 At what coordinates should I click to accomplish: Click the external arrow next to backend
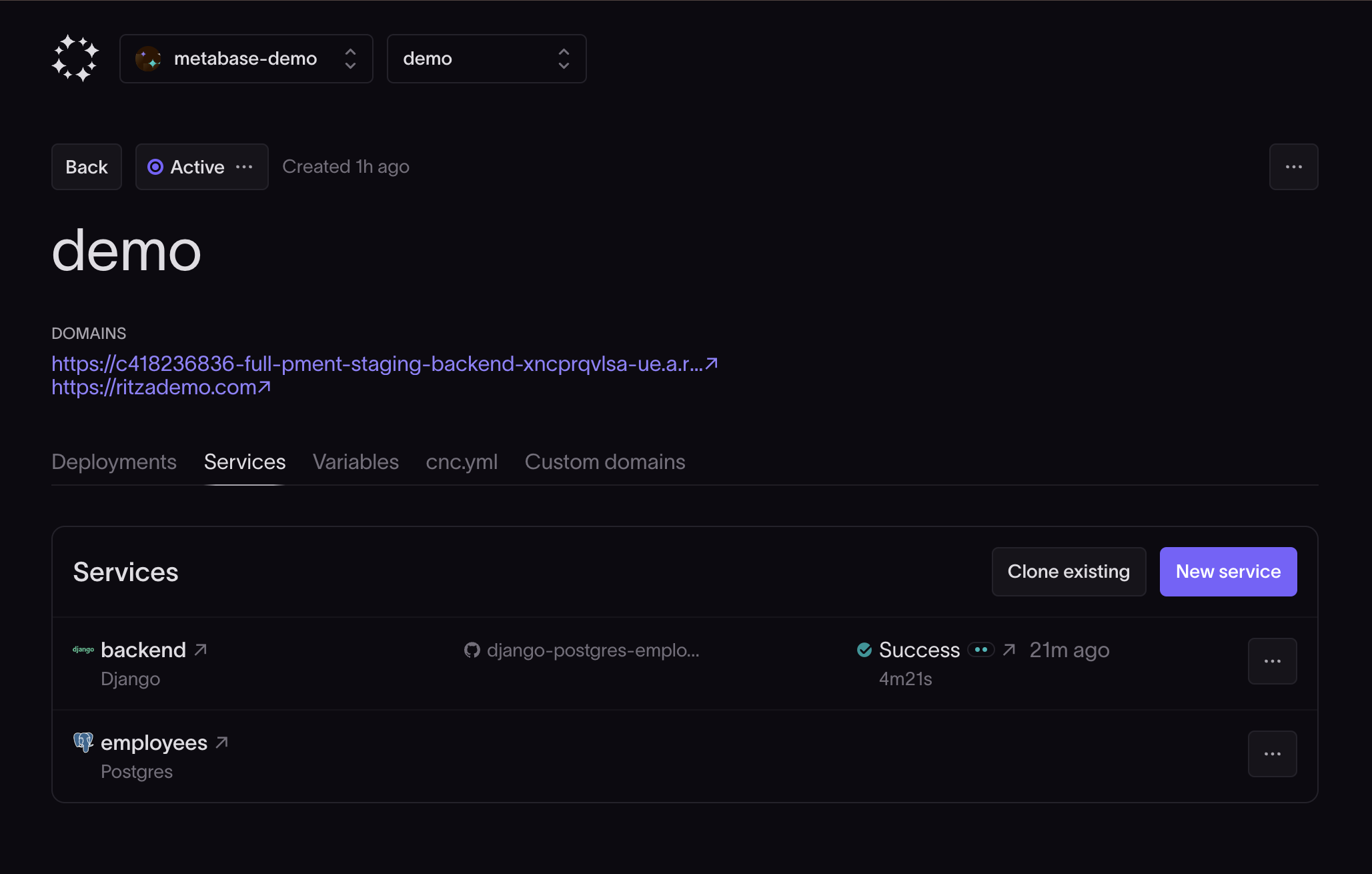click(200, 650)
